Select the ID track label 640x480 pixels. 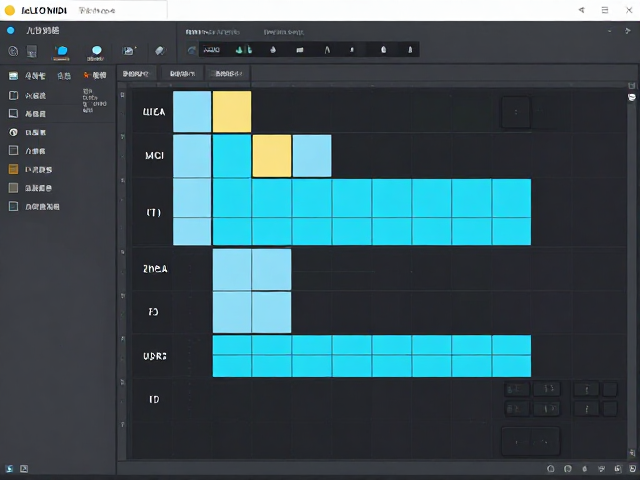pos(154,400)
